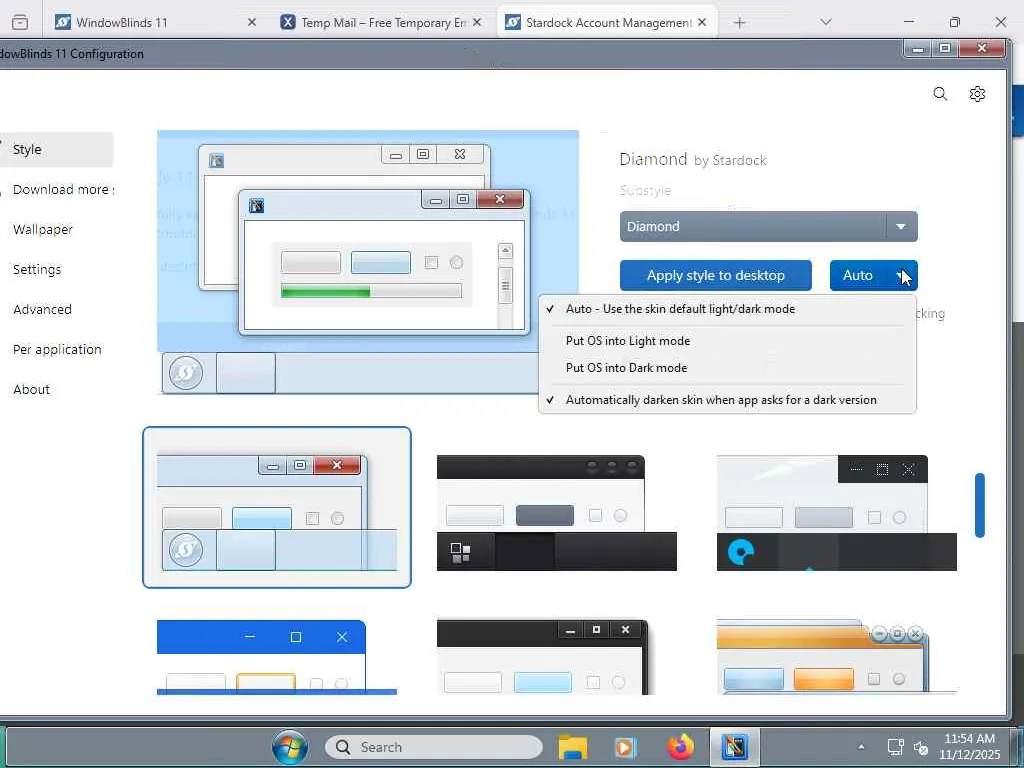This screenshot has width=1024, height=768.
Task: Open the Per application section
Action: (x=57, y=349)
